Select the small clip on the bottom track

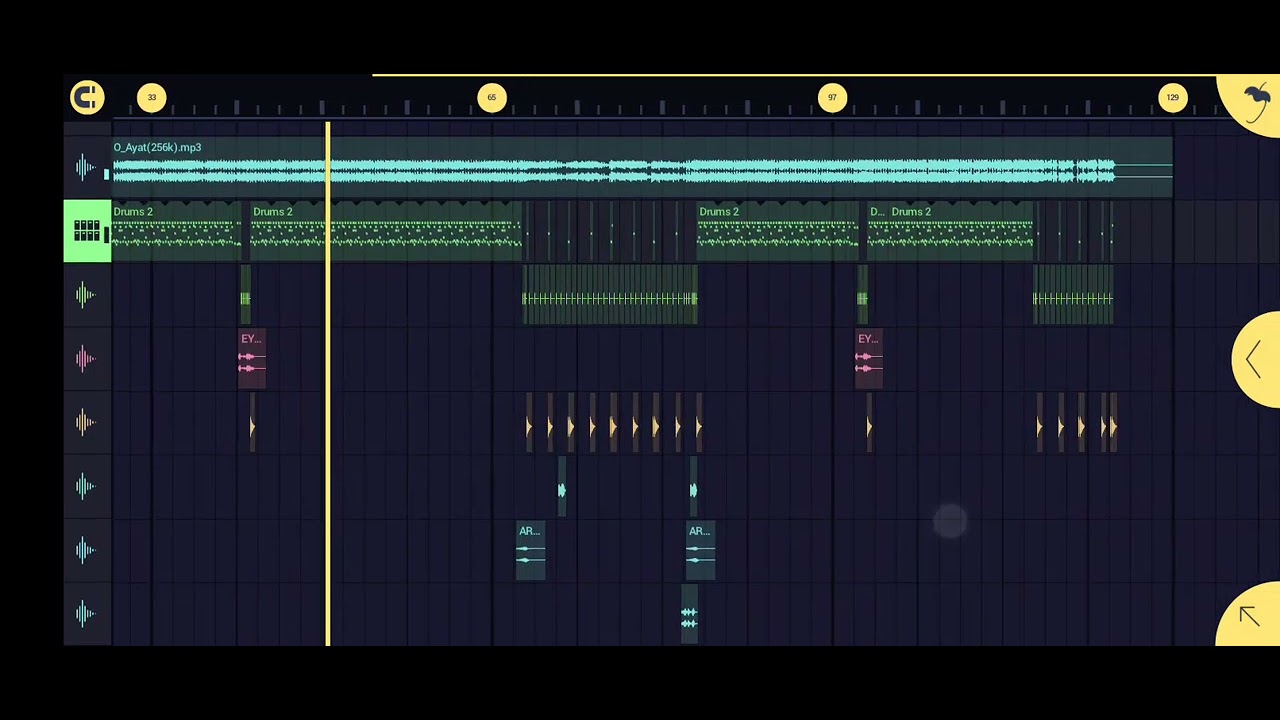coord(689,615)
